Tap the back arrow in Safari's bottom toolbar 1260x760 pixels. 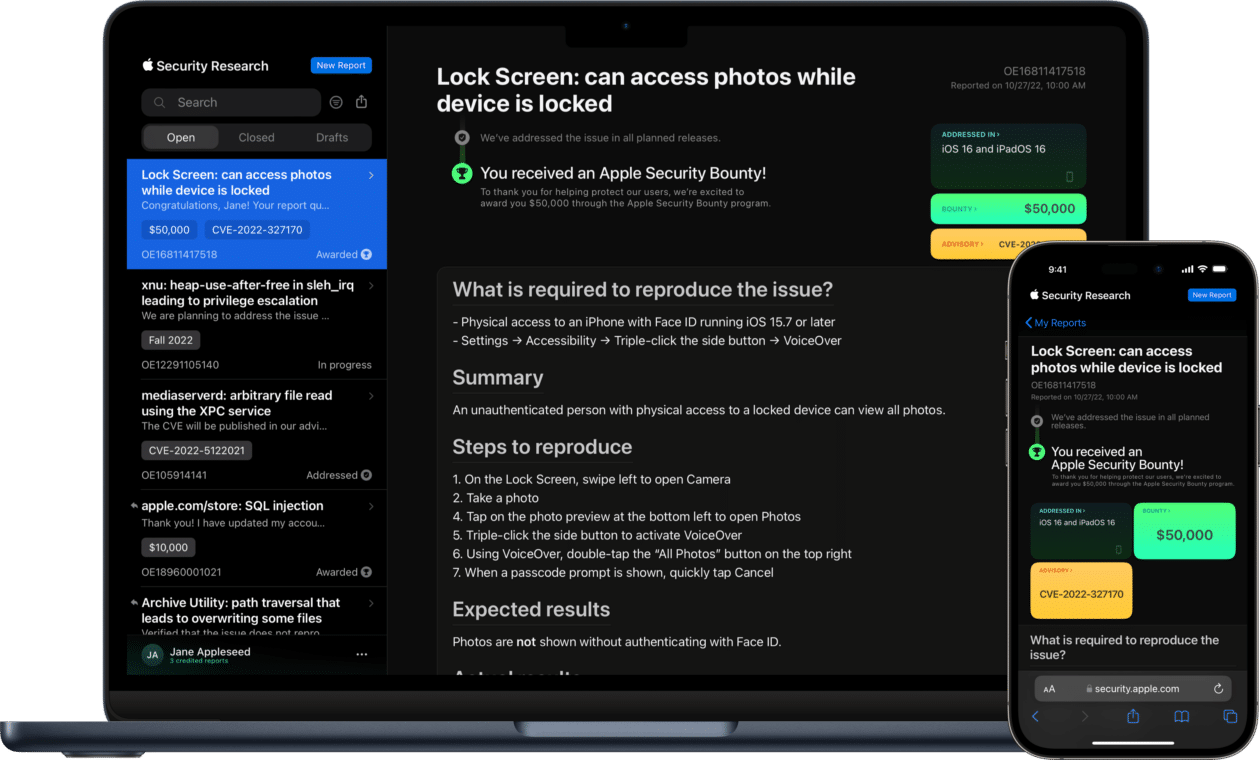1036,716
